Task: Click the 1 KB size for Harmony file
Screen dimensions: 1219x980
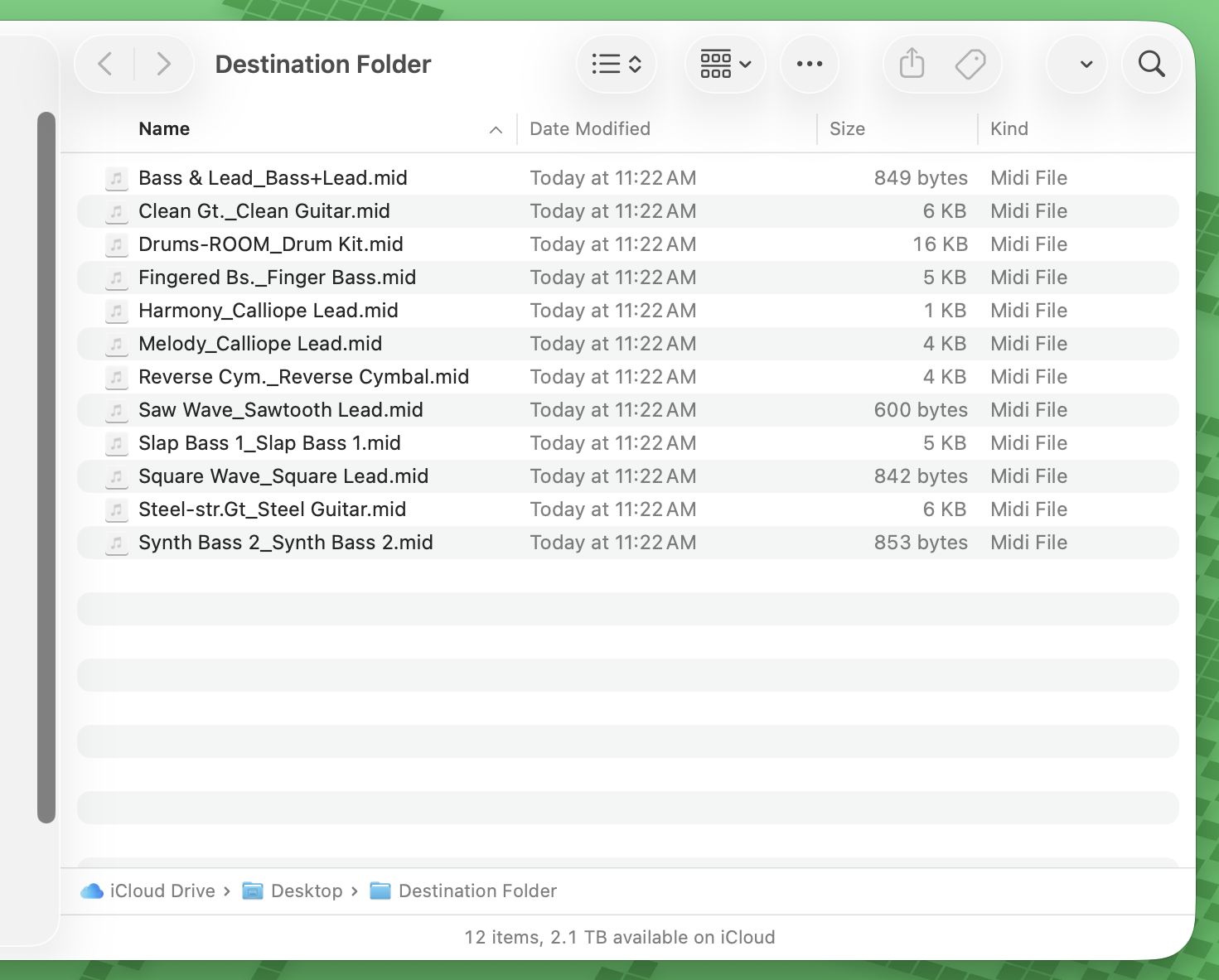Action: coord(946,311)
